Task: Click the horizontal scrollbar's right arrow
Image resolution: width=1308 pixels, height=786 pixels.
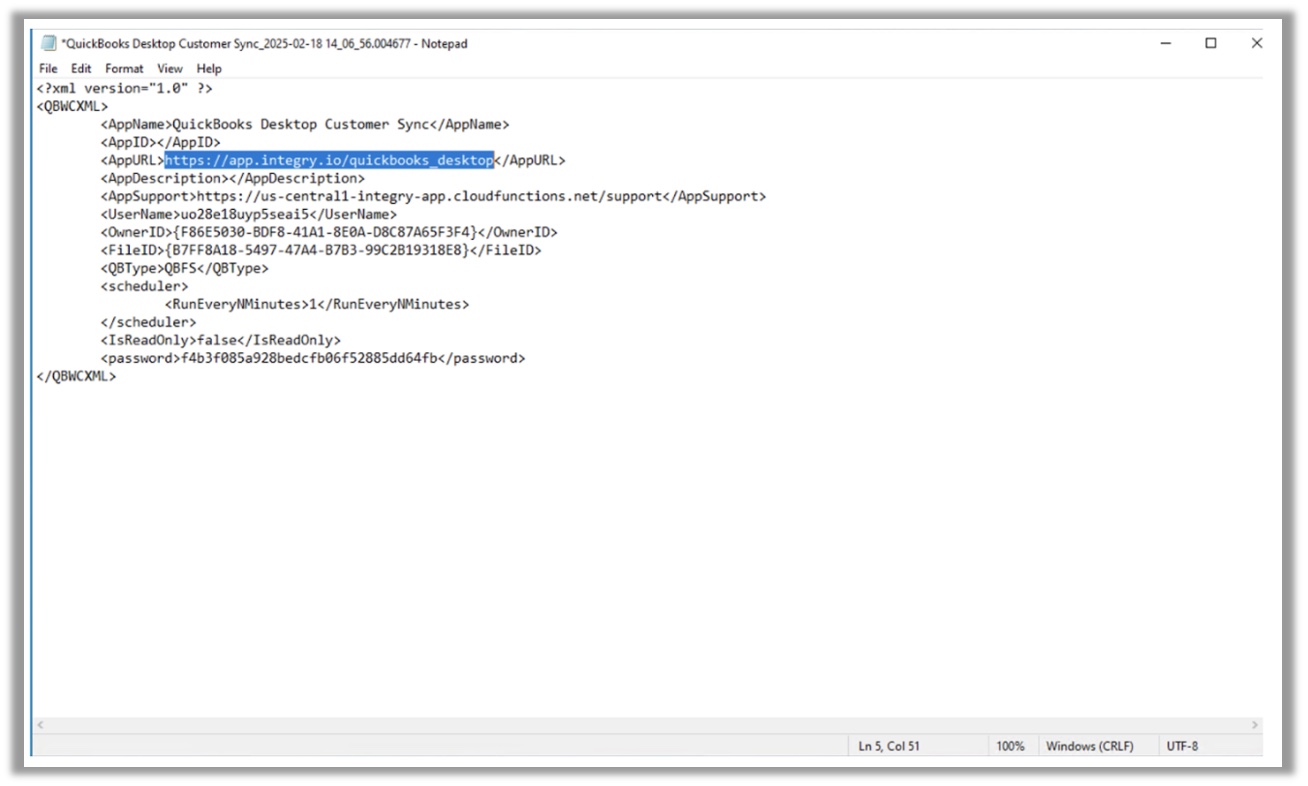Action: (x=1254, y=725)
